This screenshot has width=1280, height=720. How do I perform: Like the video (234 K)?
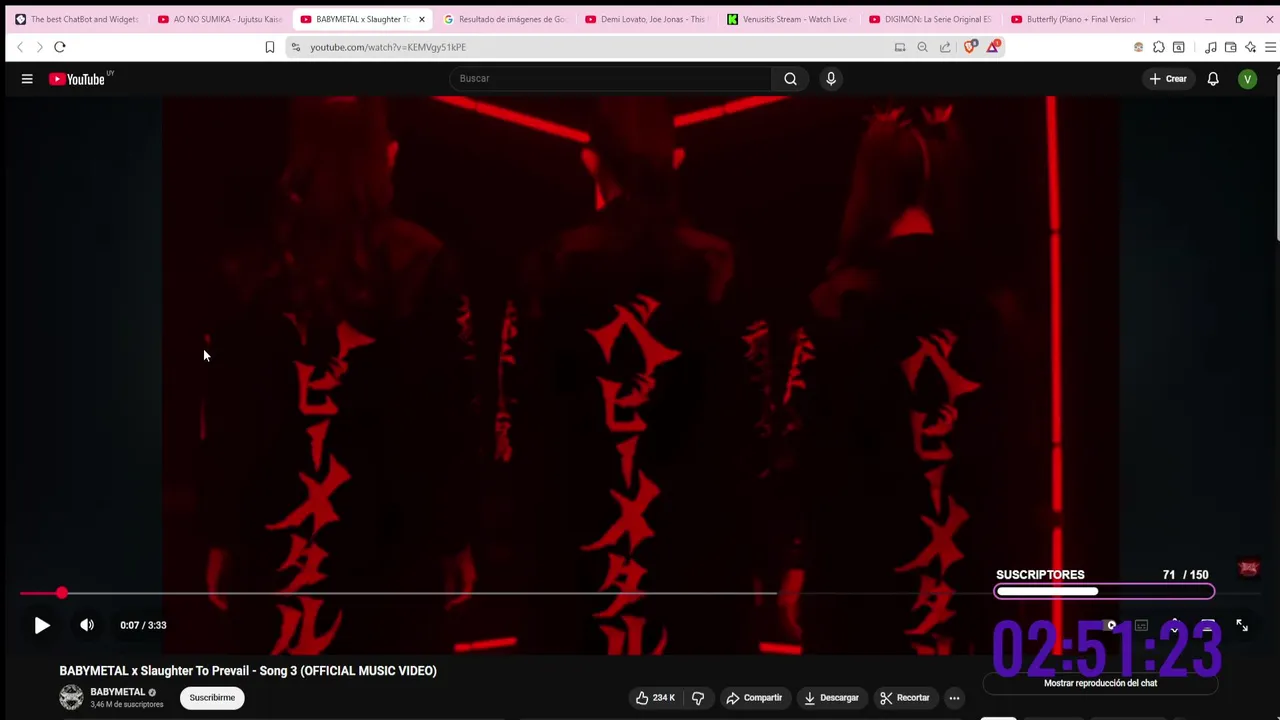click(656, 698)
